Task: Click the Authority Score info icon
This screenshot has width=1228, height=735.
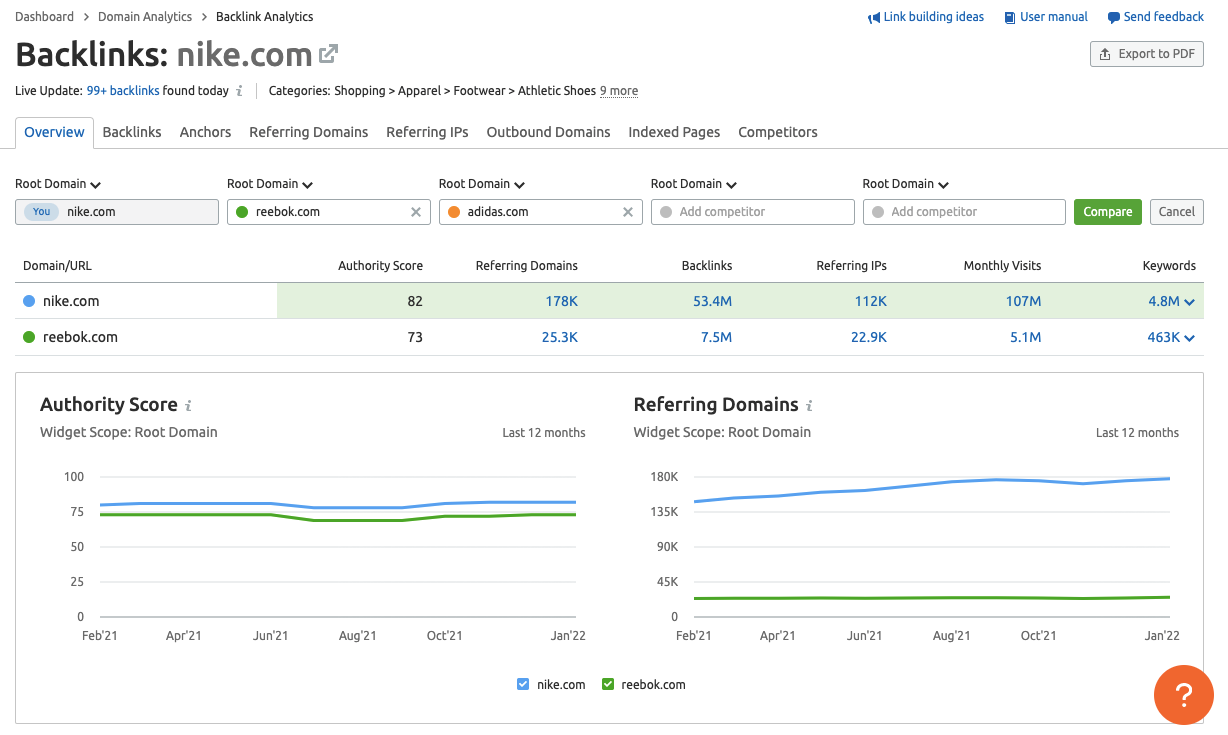Action: coord(188,406)
